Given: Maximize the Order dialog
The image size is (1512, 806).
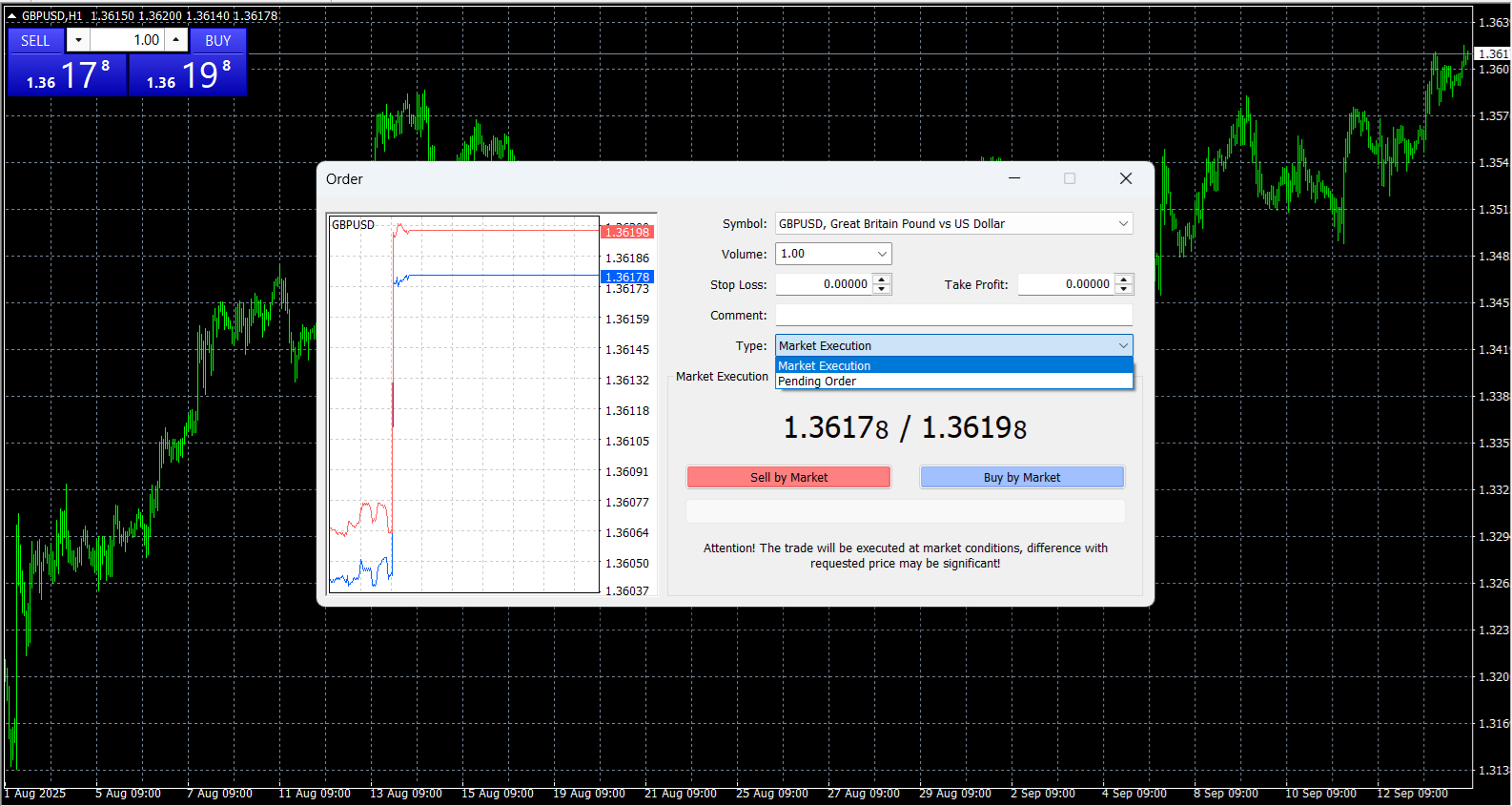Looking at the screenshot, I should tap(1070, 178).
